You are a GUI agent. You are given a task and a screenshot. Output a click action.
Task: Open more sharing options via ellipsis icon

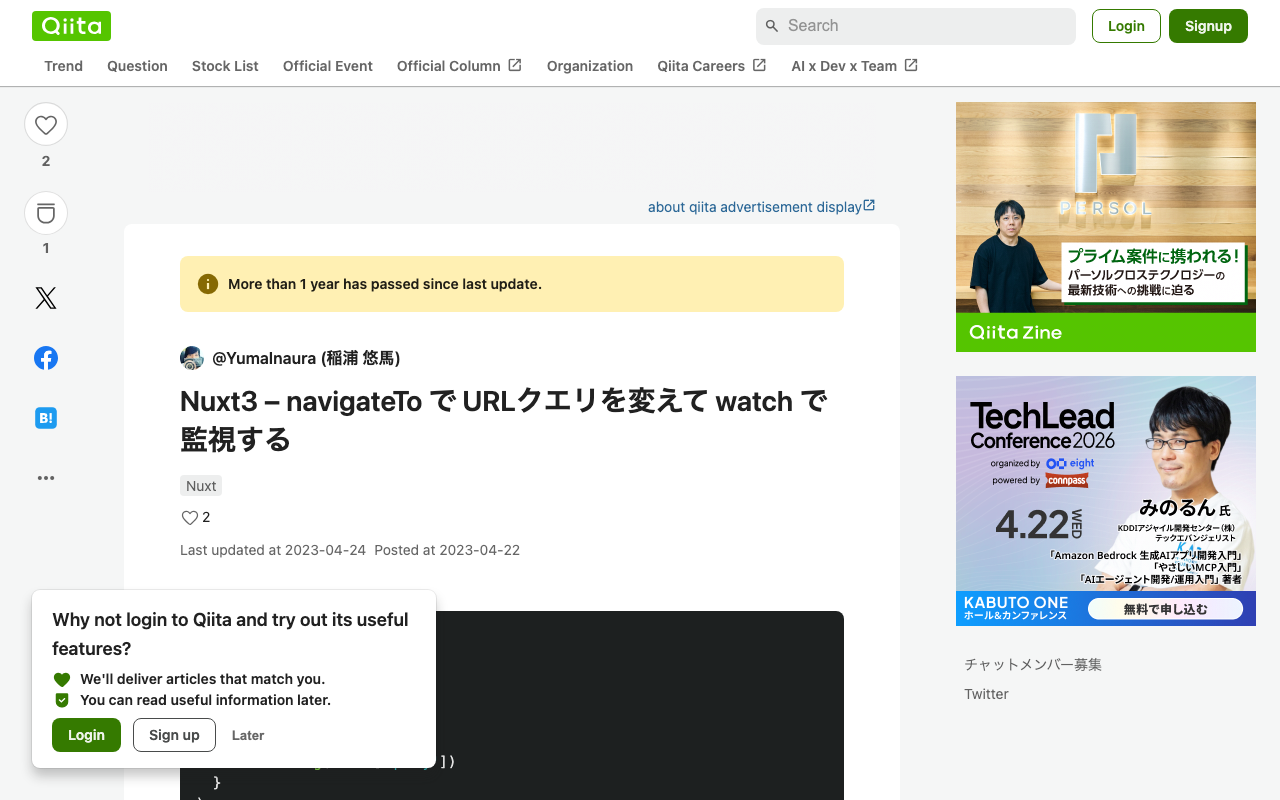coord(46,477)
